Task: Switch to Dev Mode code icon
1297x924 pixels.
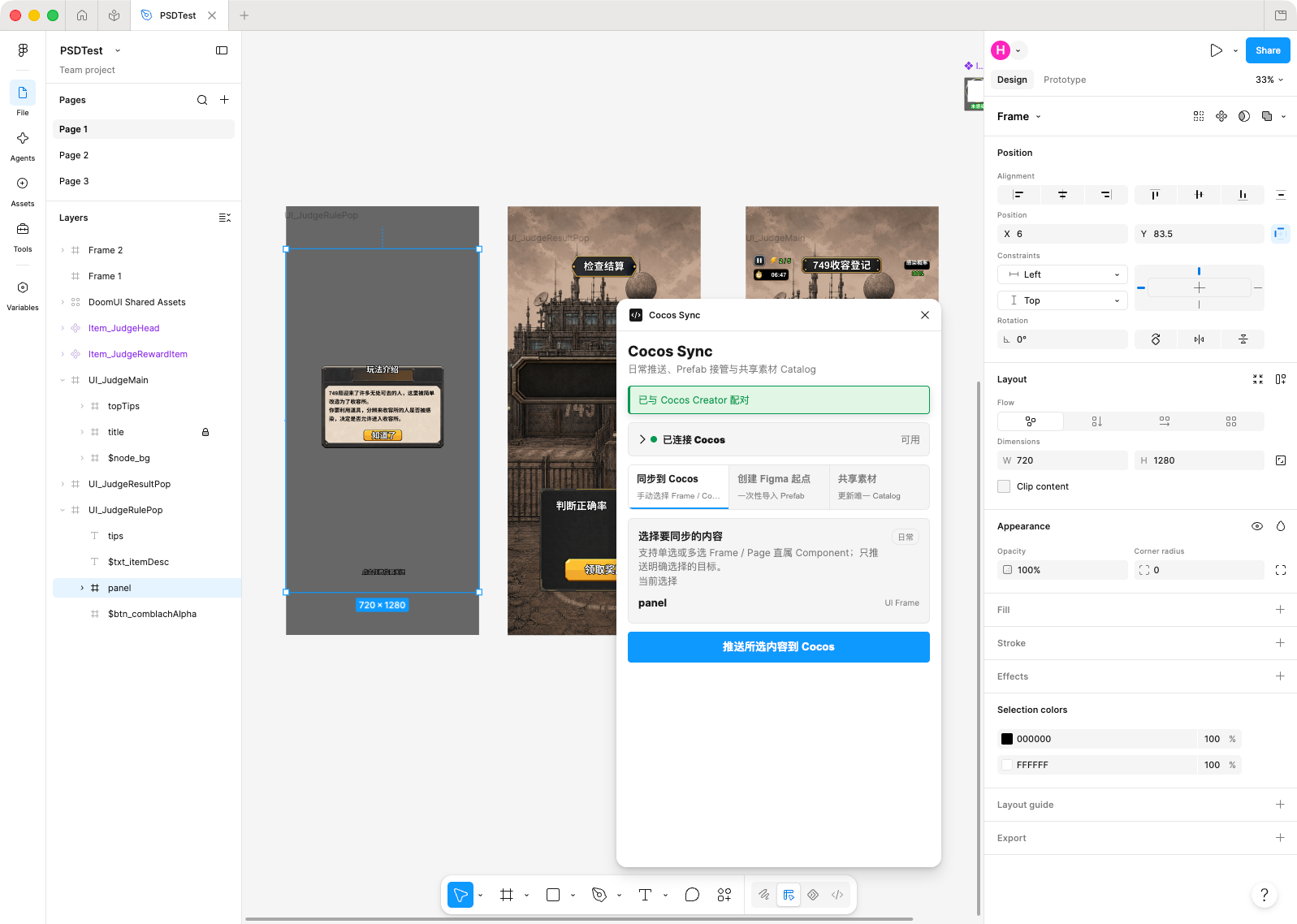Action: 837,895
